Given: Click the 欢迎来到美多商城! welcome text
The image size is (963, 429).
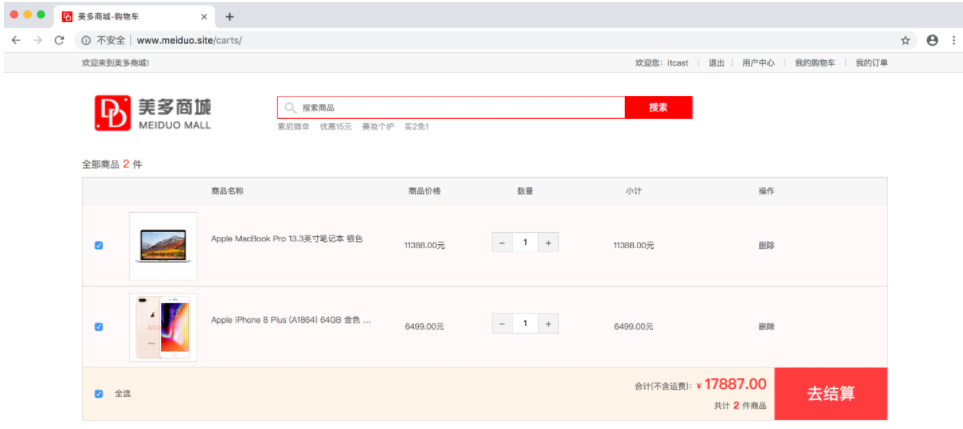Looking at the screenshot, I should (x=115, y=63).
